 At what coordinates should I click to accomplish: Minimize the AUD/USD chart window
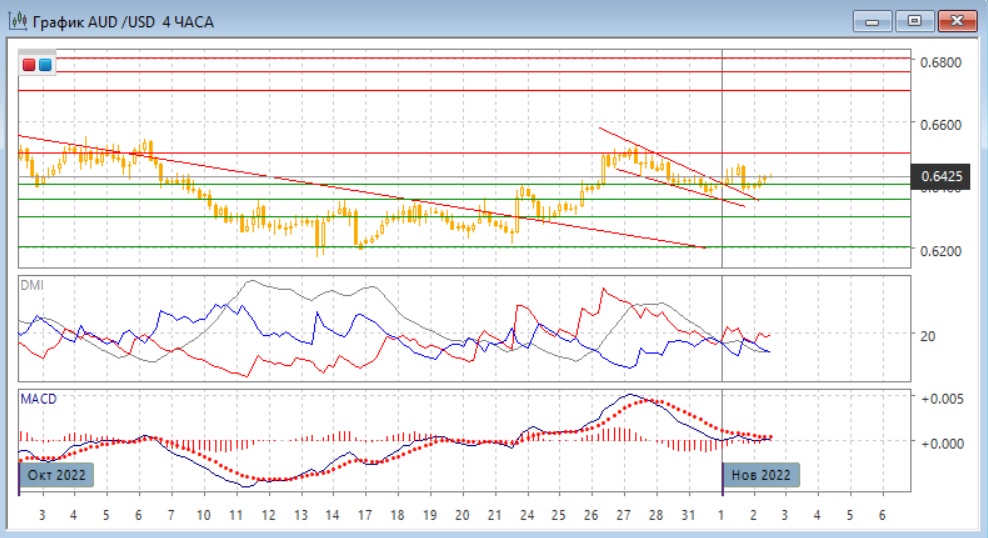[872, 20]
